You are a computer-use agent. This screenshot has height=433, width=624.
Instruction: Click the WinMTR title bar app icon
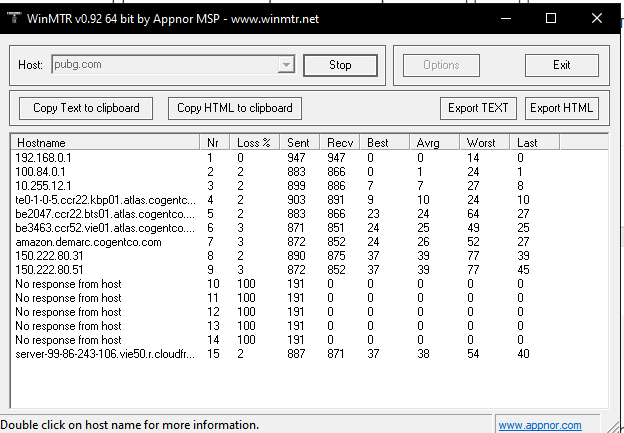[x=14, y=18]
